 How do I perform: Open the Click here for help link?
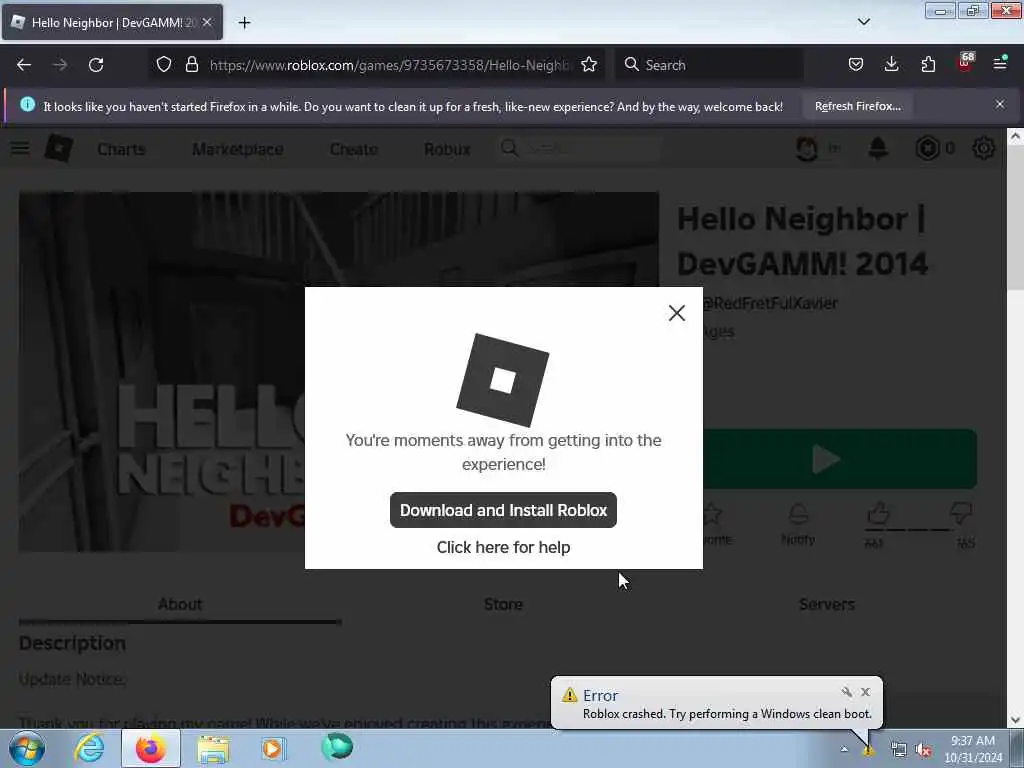tap(503, 547)
